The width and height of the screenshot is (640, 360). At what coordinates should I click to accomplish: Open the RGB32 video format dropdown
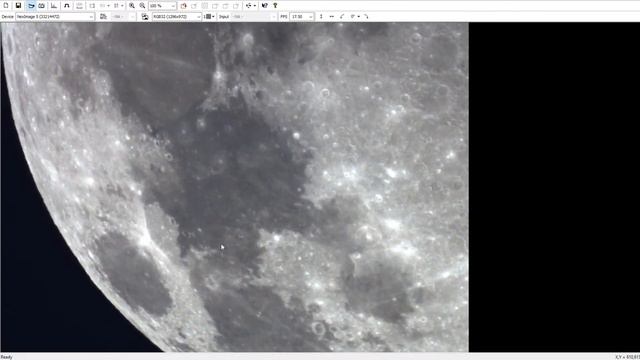[177, 17]
